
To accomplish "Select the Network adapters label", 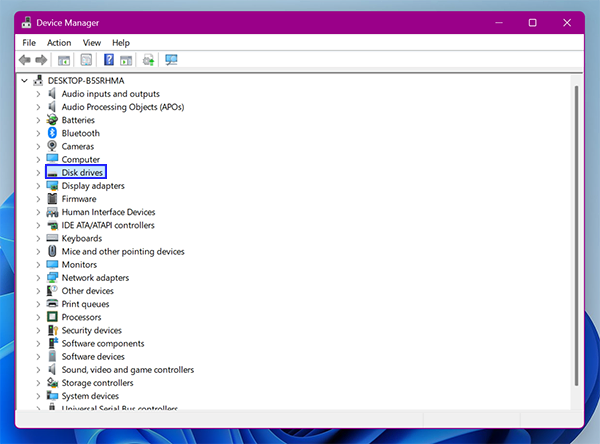I will 95,278.
